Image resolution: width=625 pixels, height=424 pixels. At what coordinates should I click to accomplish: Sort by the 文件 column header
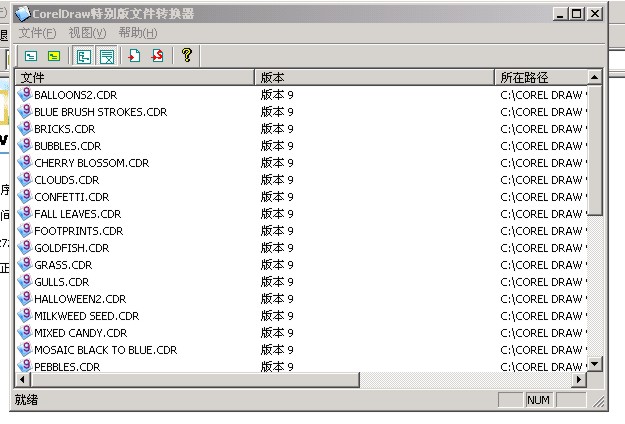[x=135, y=77]
